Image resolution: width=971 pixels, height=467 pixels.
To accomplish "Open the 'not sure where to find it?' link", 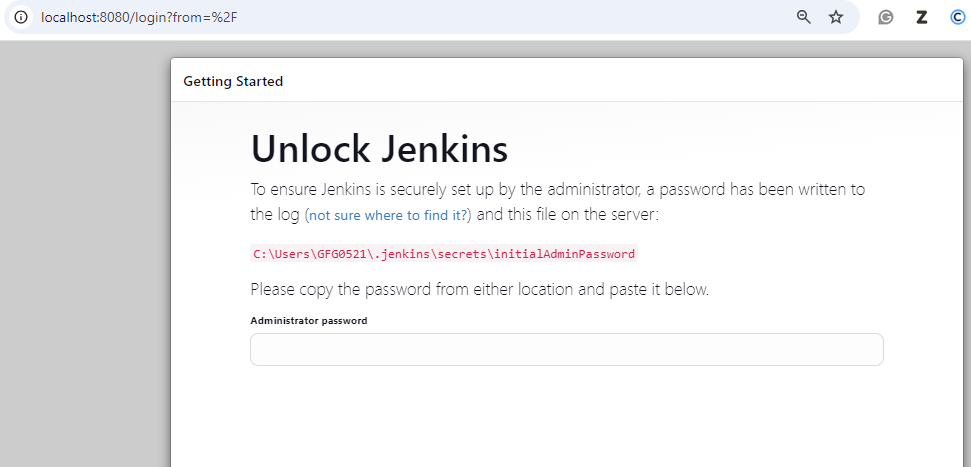I will pyautogui.click(x=388, y=215).
